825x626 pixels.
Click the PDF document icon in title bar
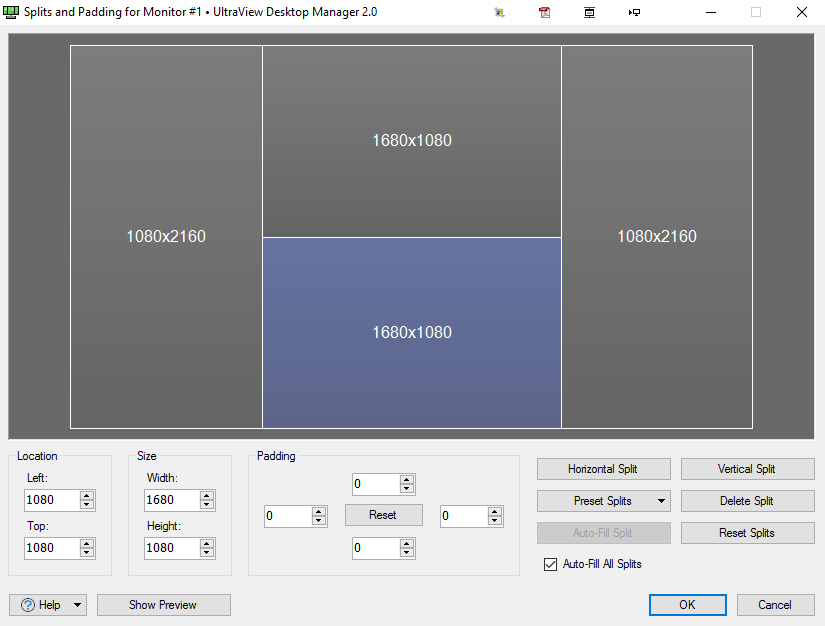545,12
